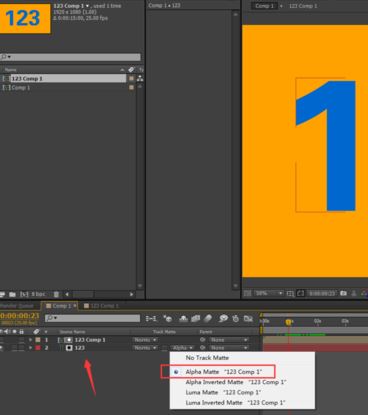Image resolution: width=368 pixels, height=415 pixels.
Task: Select No Track Matte option
Action: click(207, 358)
